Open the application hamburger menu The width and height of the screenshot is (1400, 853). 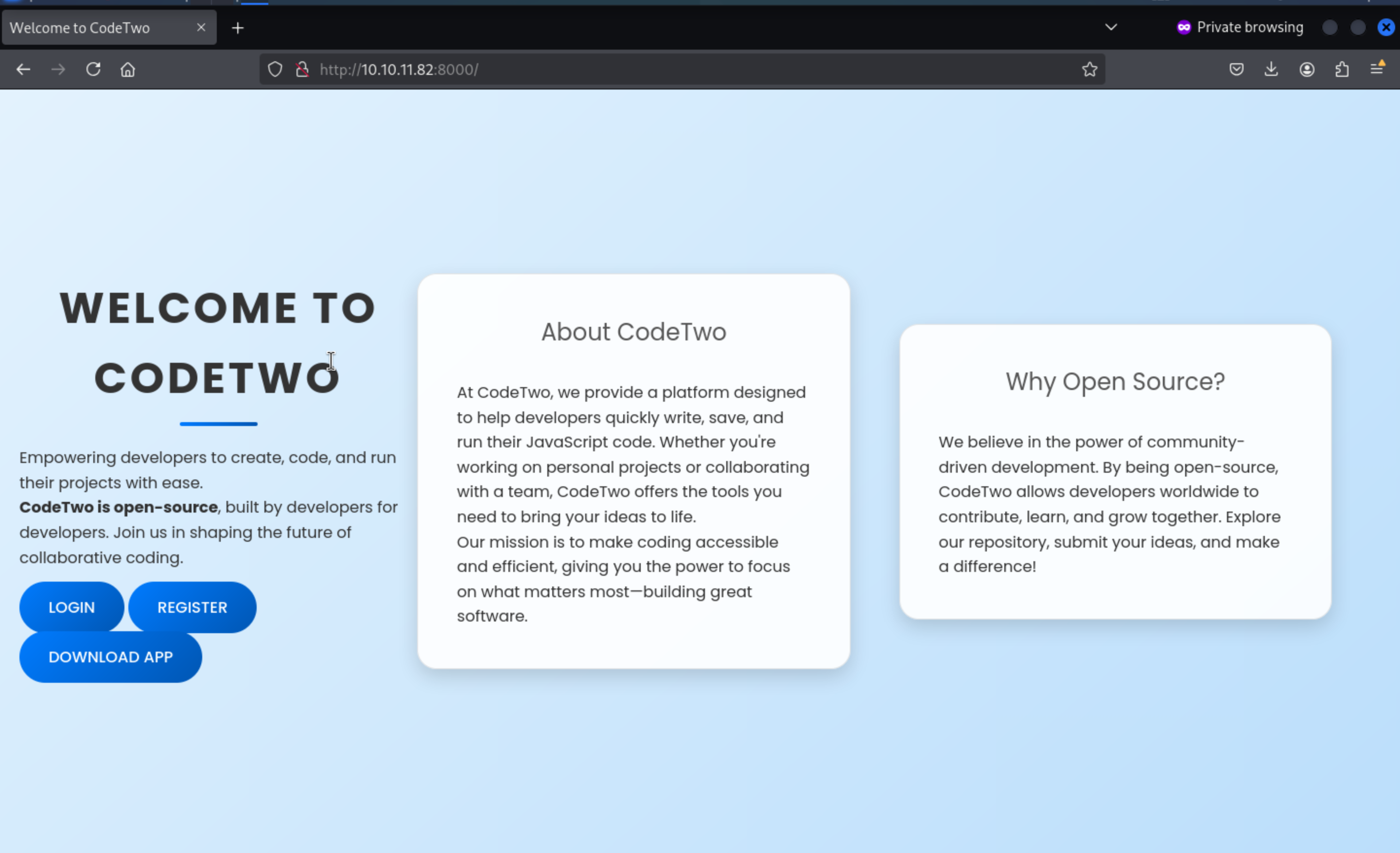[1377, 70]
